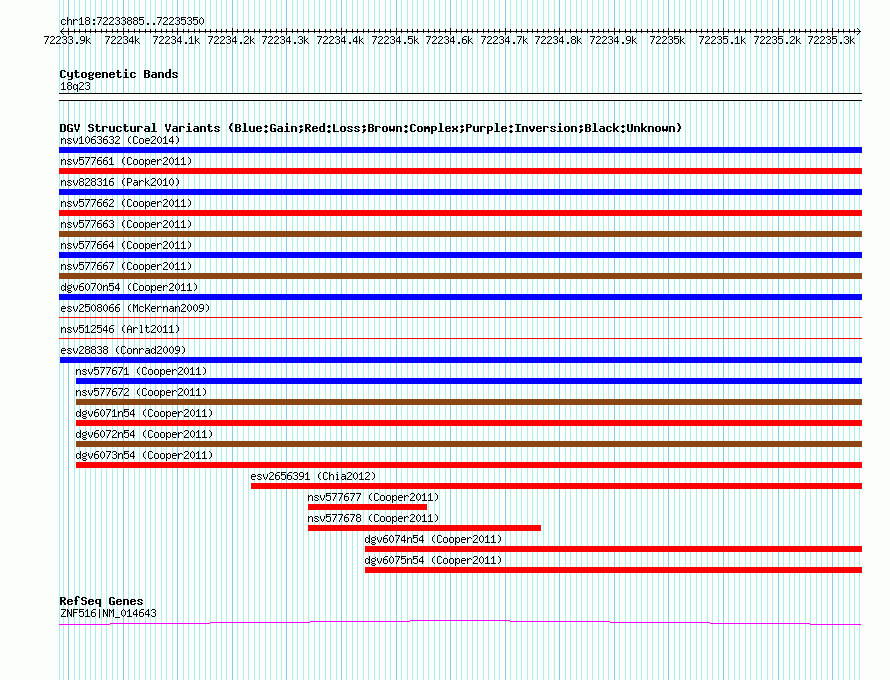Click the DGV Structural Variants track title
This screenshot has height=680, width=890.
(x=370, y=128)
